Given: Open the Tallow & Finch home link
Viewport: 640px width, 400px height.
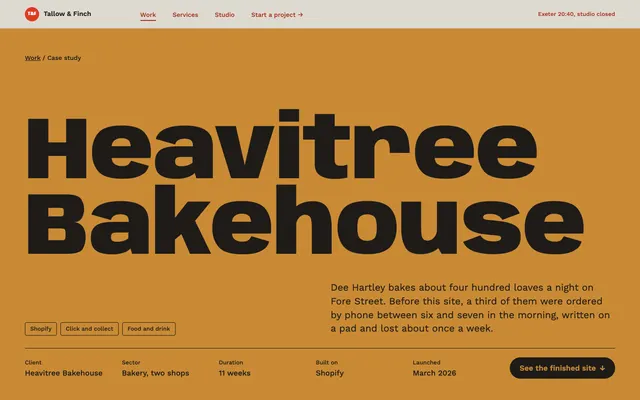Looking at the screenshot, I should coord(58,14).
